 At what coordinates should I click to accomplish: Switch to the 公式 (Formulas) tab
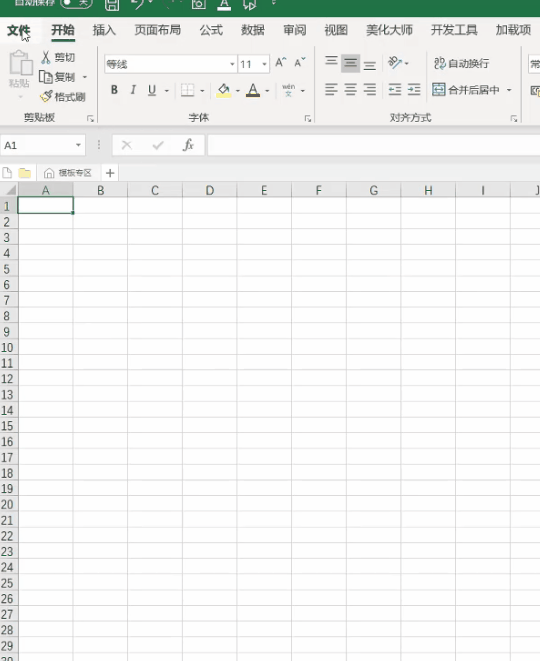click(211, 30)
